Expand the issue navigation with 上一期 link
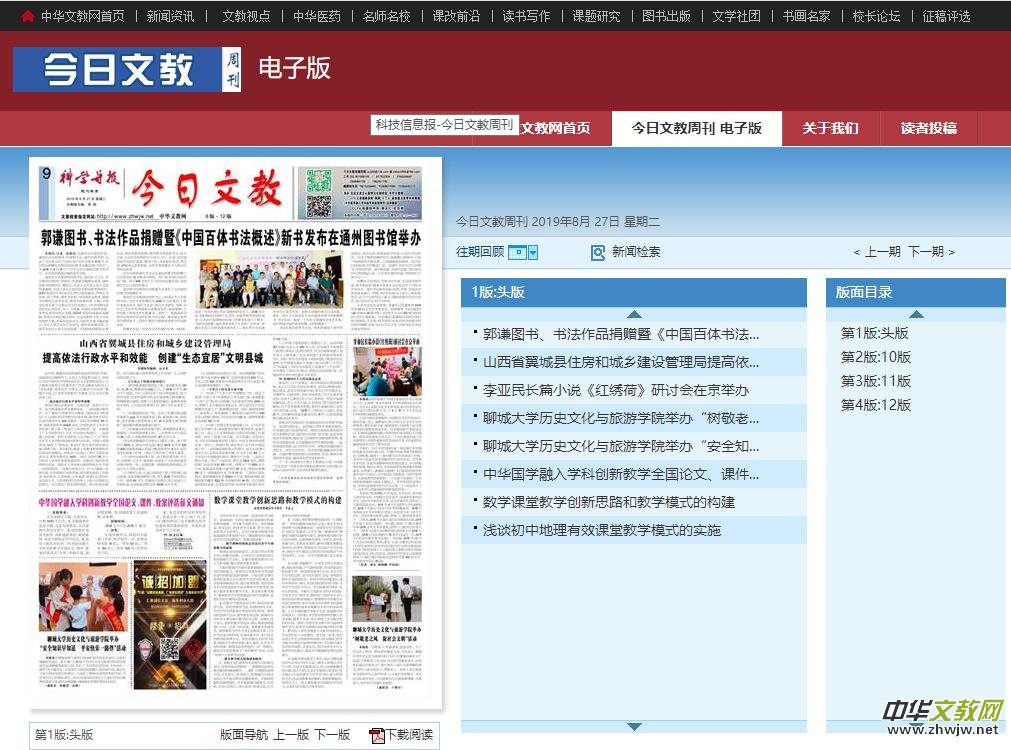Image resolution: width=1011 pixels, height=750 pixels. pyautogui.click(x=882, y=252)
